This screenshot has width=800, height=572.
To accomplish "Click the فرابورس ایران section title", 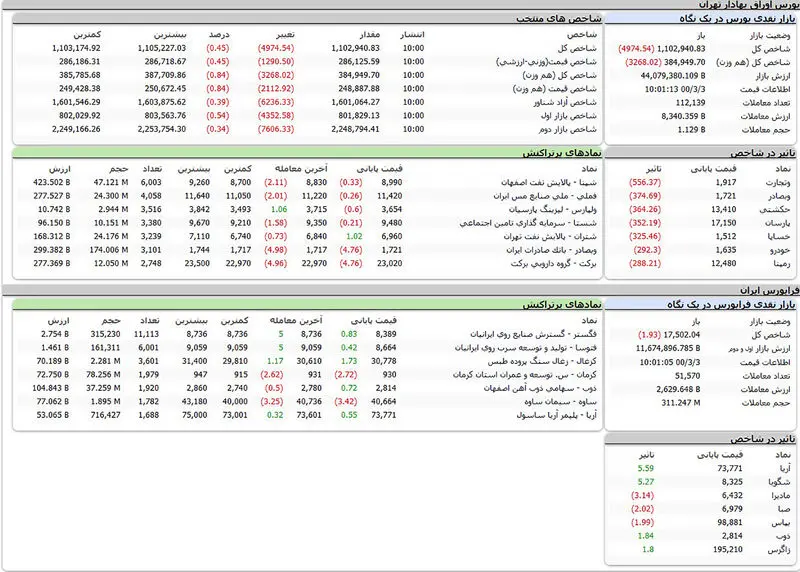I will click(769, 290).
